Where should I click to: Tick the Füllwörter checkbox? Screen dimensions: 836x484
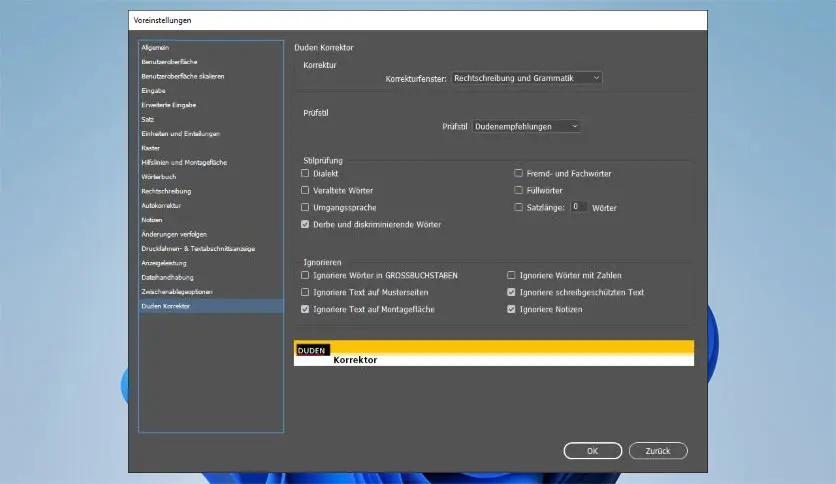[518, 190]
